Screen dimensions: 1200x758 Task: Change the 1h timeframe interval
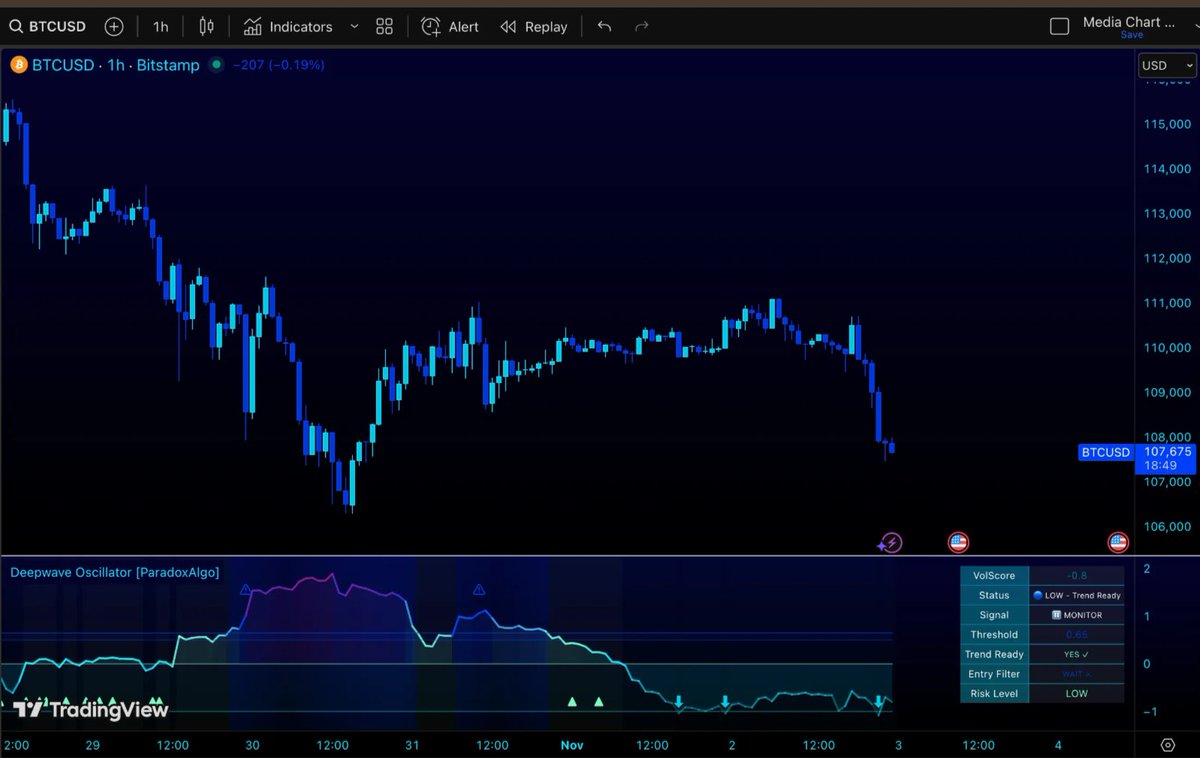(160, 27)
